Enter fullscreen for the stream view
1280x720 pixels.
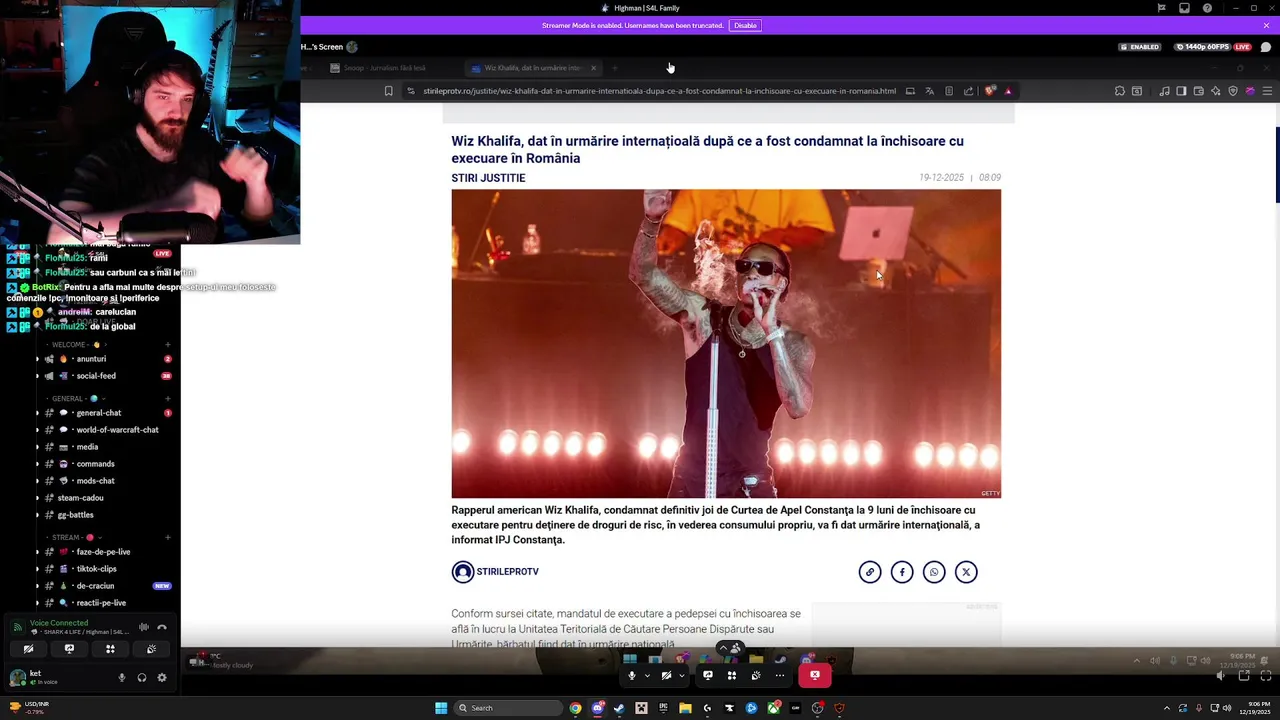pyautogui.click(x=1266, y=676)
